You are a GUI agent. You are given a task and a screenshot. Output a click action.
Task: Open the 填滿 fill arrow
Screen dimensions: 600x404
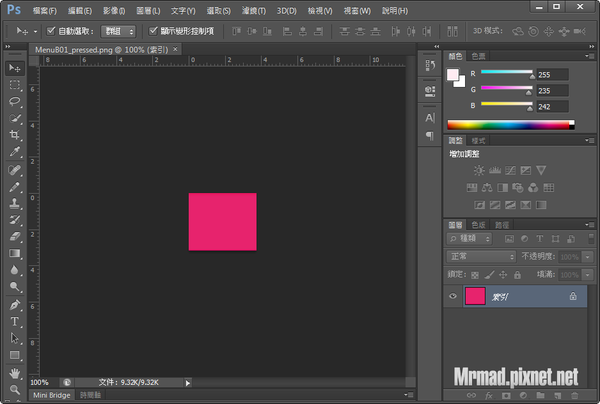[587, 275]
